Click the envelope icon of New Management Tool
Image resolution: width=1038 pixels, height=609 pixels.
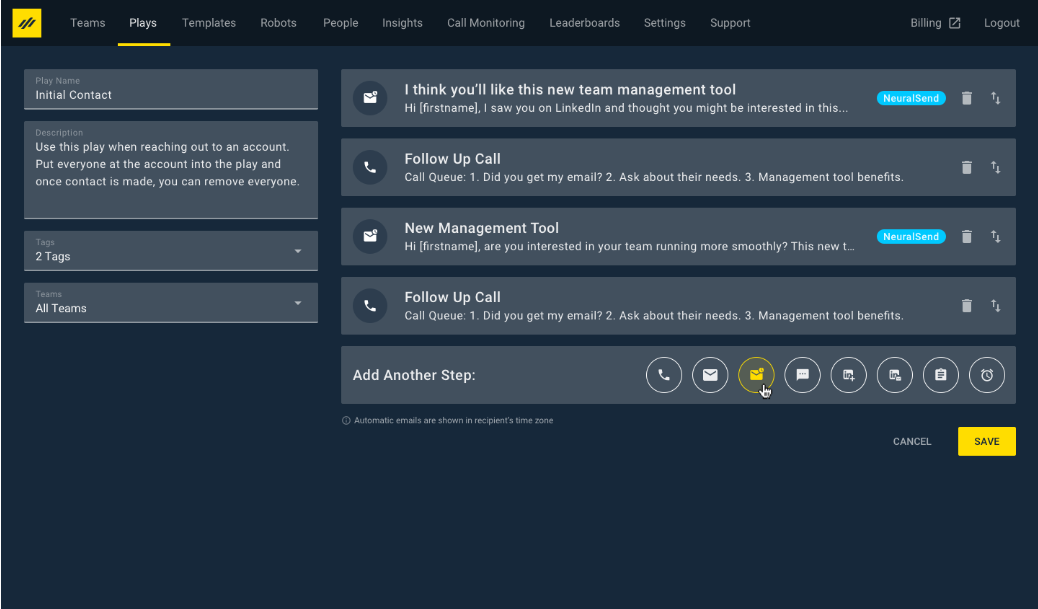(x=370, y=236)
